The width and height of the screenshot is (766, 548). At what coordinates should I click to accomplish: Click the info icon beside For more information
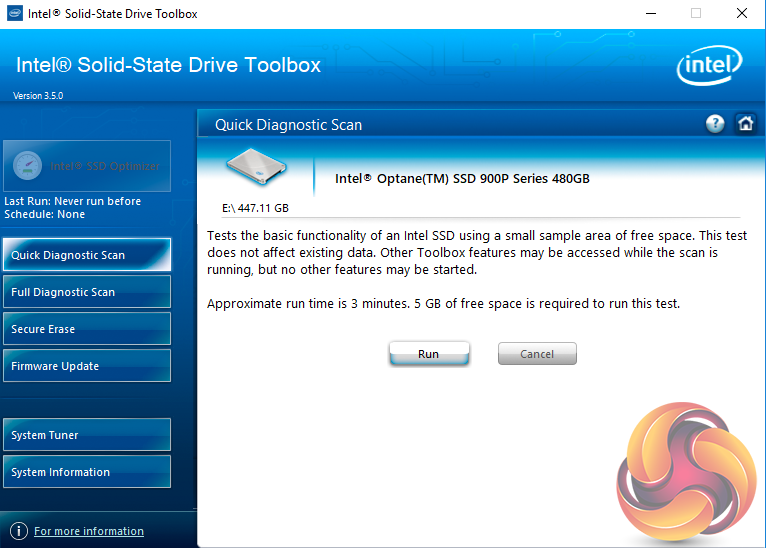(19, 531)
